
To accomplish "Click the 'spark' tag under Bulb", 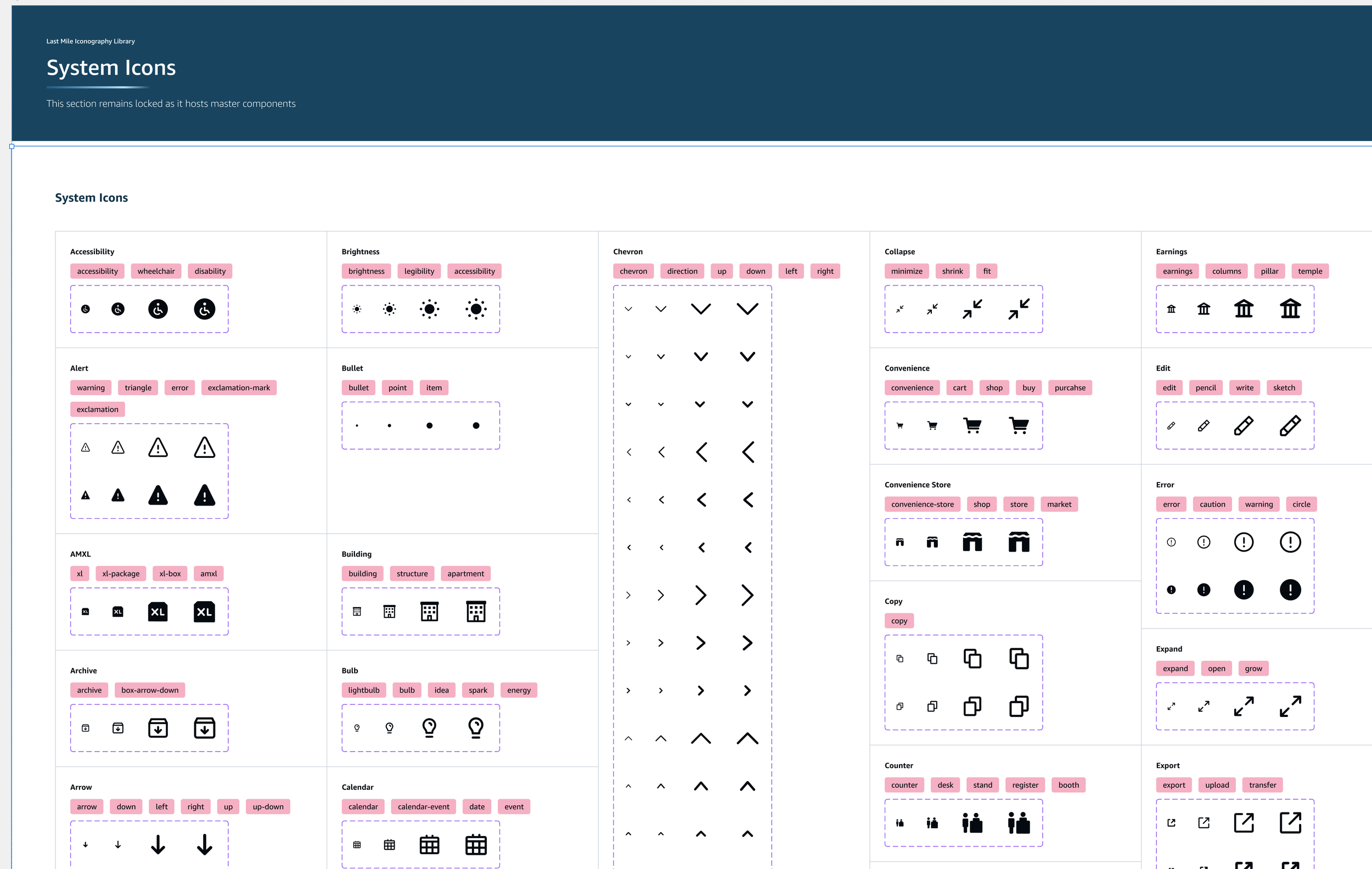I will (x=477, y=690).
